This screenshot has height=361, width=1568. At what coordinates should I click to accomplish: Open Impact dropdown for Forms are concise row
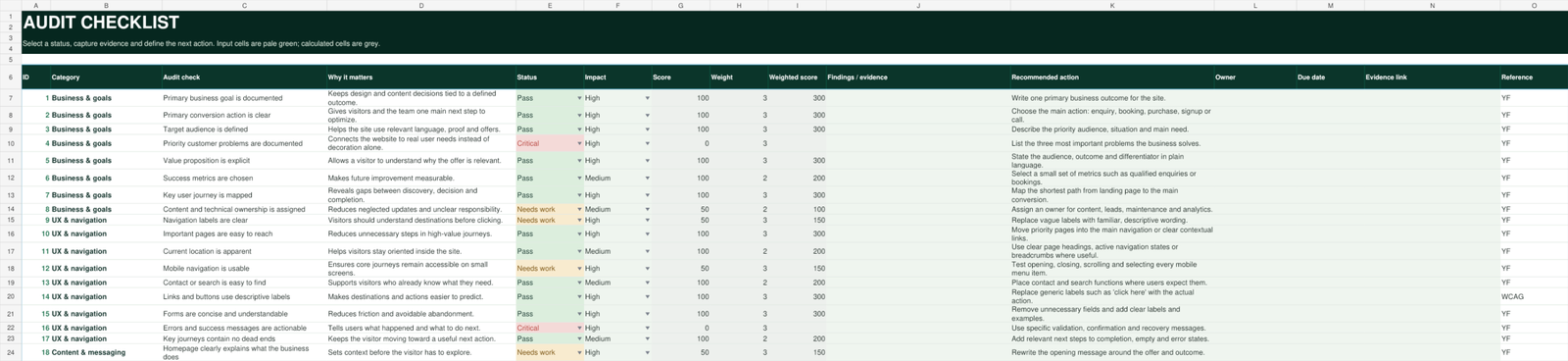tap(647, 314)
